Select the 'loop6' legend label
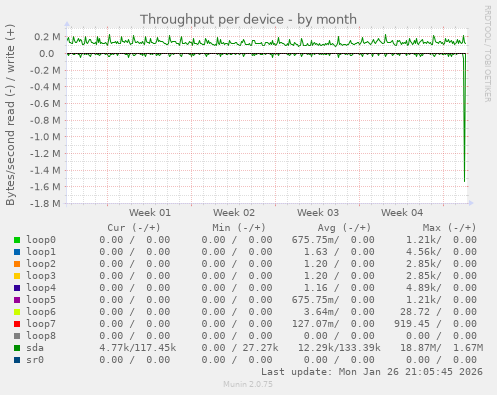This screenshot has height=395, width=497. 41,312
